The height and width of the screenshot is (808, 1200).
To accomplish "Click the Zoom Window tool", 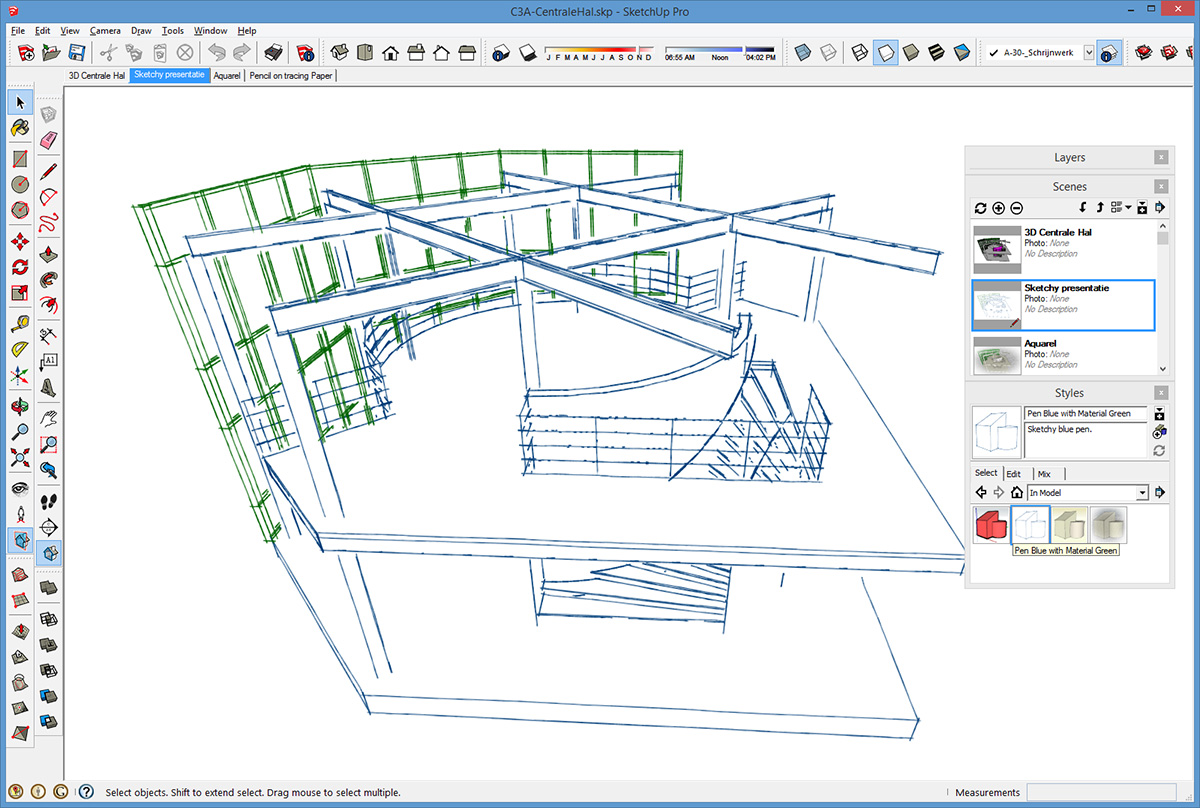I will pyautogui.click(x=48, y=444).
